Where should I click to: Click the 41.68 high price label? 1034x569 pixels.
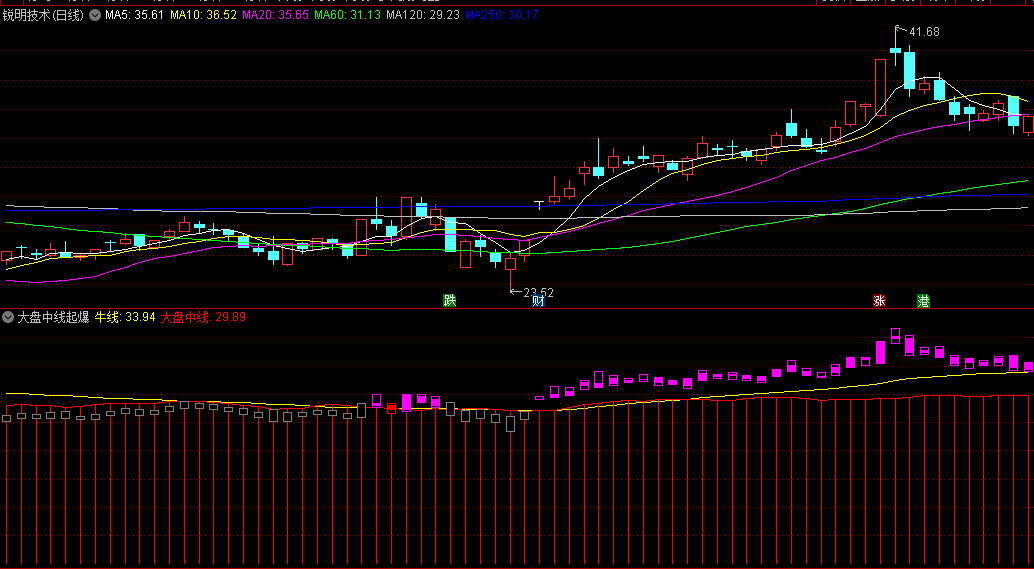click(925, 32)
